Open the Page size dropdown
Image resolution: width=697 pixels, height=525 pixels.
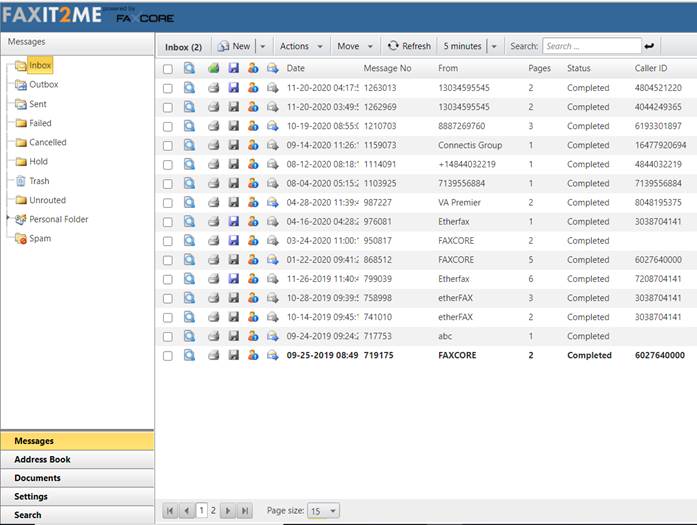pos(323,511)
